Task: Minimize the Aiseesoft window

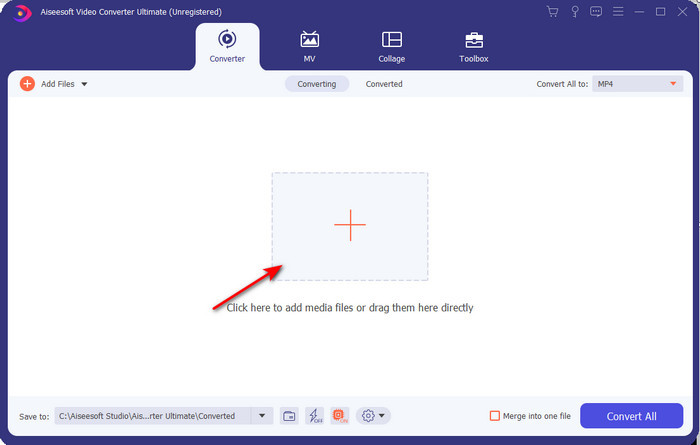Action: click(x=639, y=12)
